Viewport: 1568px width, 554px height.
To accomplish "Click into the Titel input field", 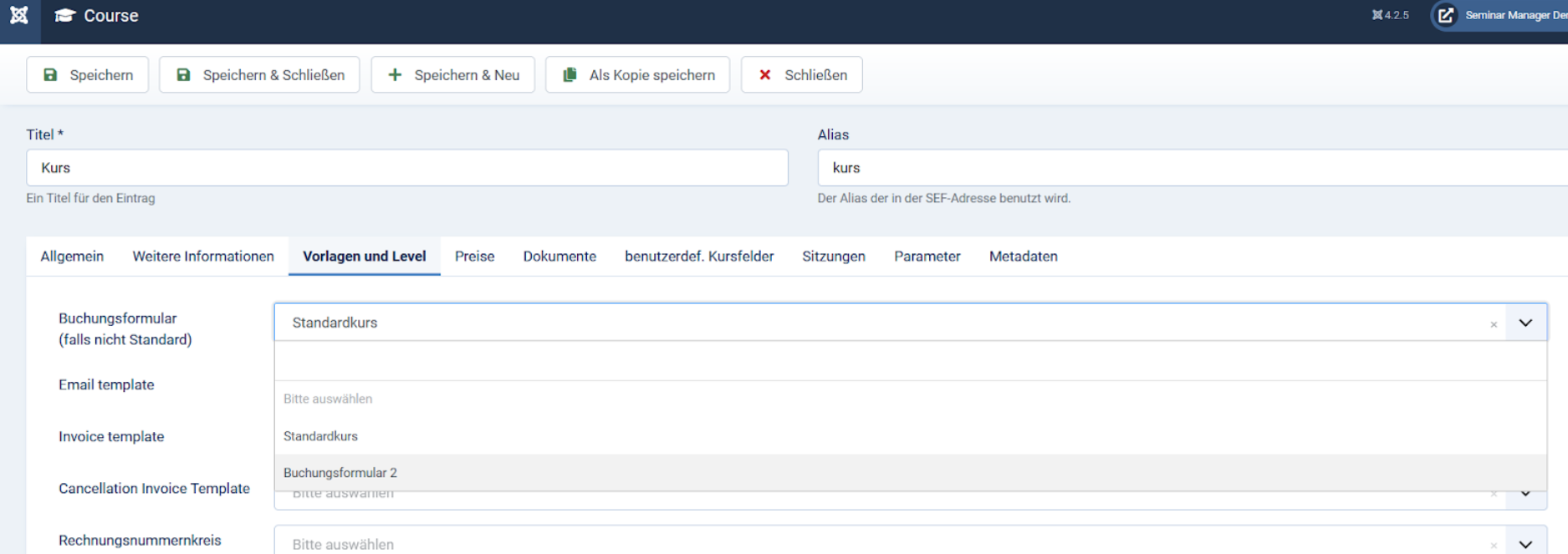I will tap(407, 168).
